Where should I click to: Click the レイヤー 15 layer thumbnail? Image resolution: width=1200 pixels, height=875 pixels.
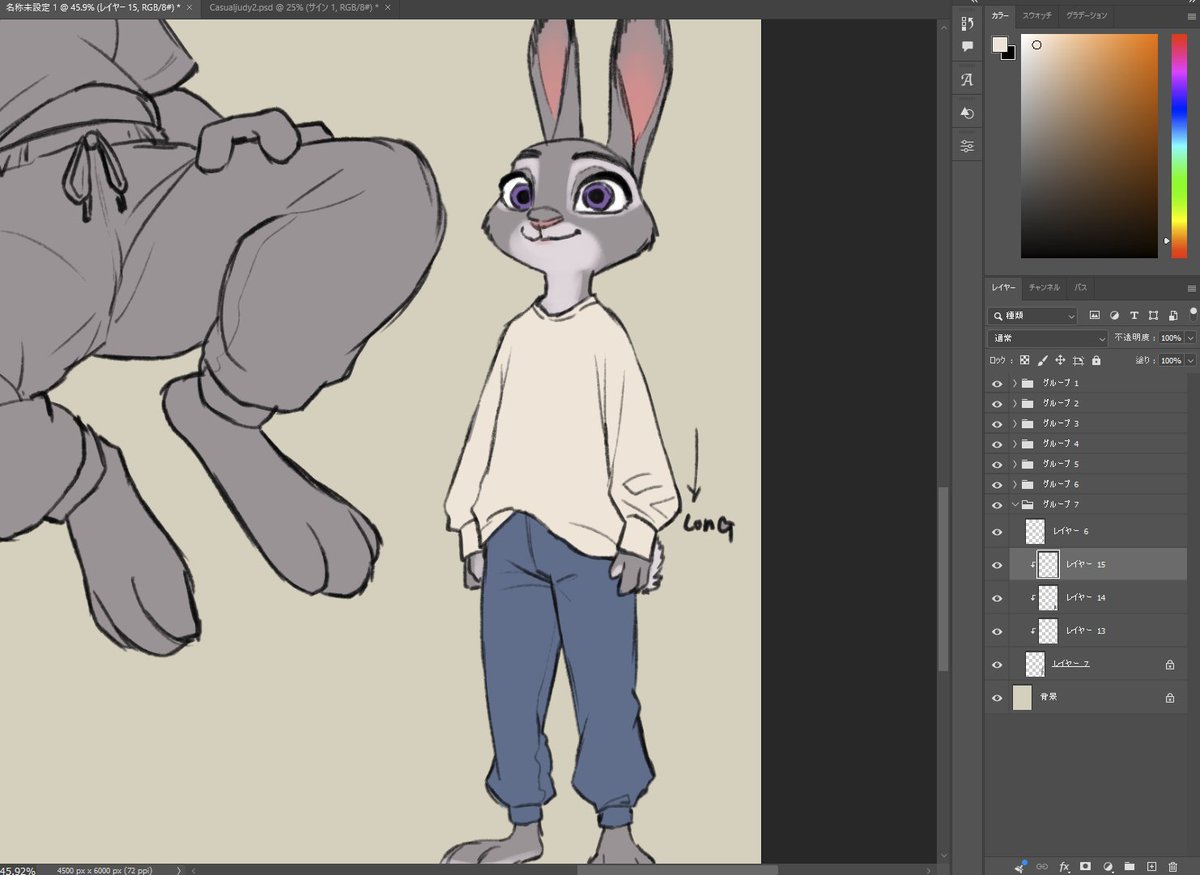tap(1048, 565)
